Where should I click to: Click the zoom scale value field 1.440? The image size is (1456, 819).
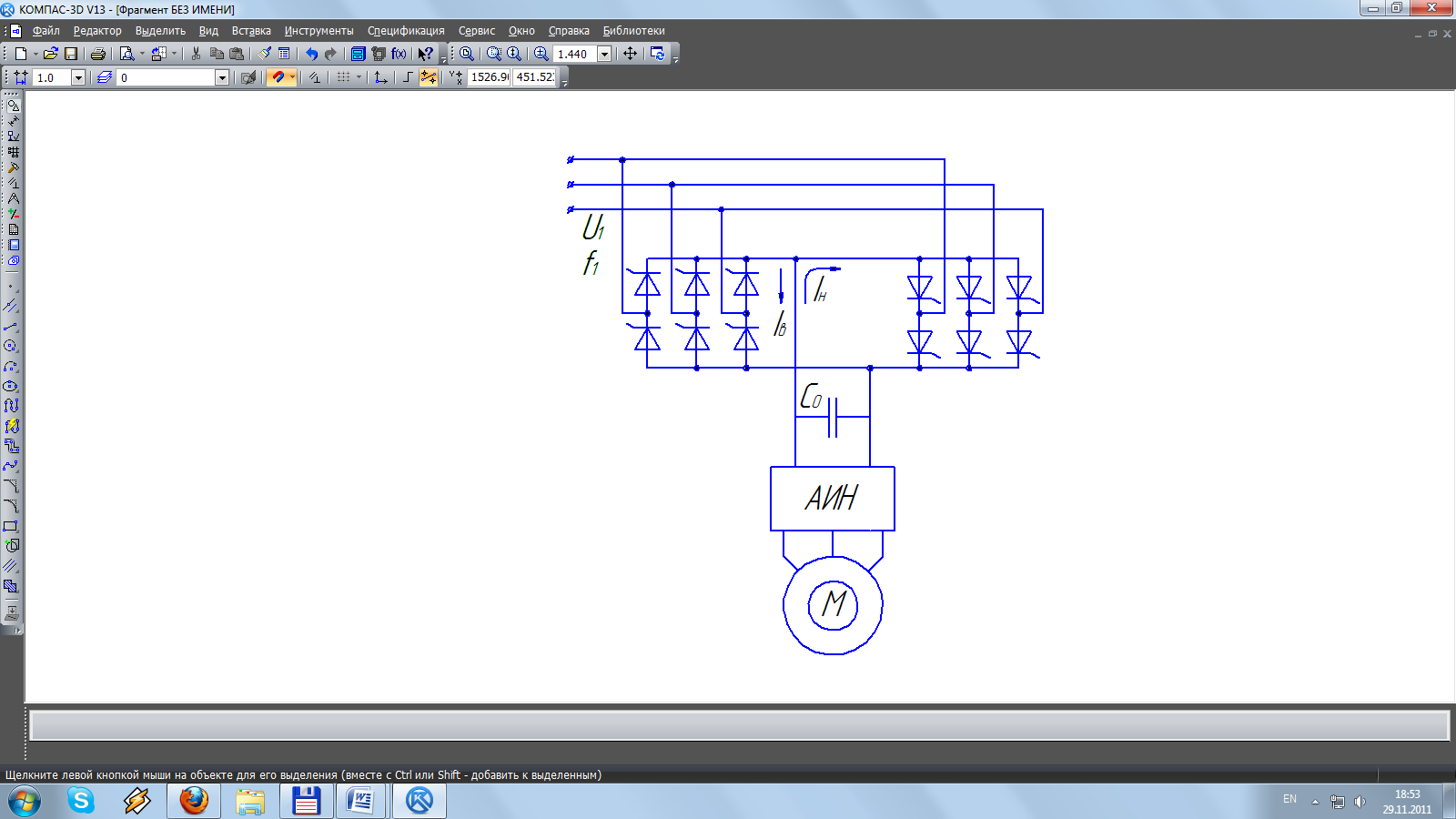click(x=575, y=54)
